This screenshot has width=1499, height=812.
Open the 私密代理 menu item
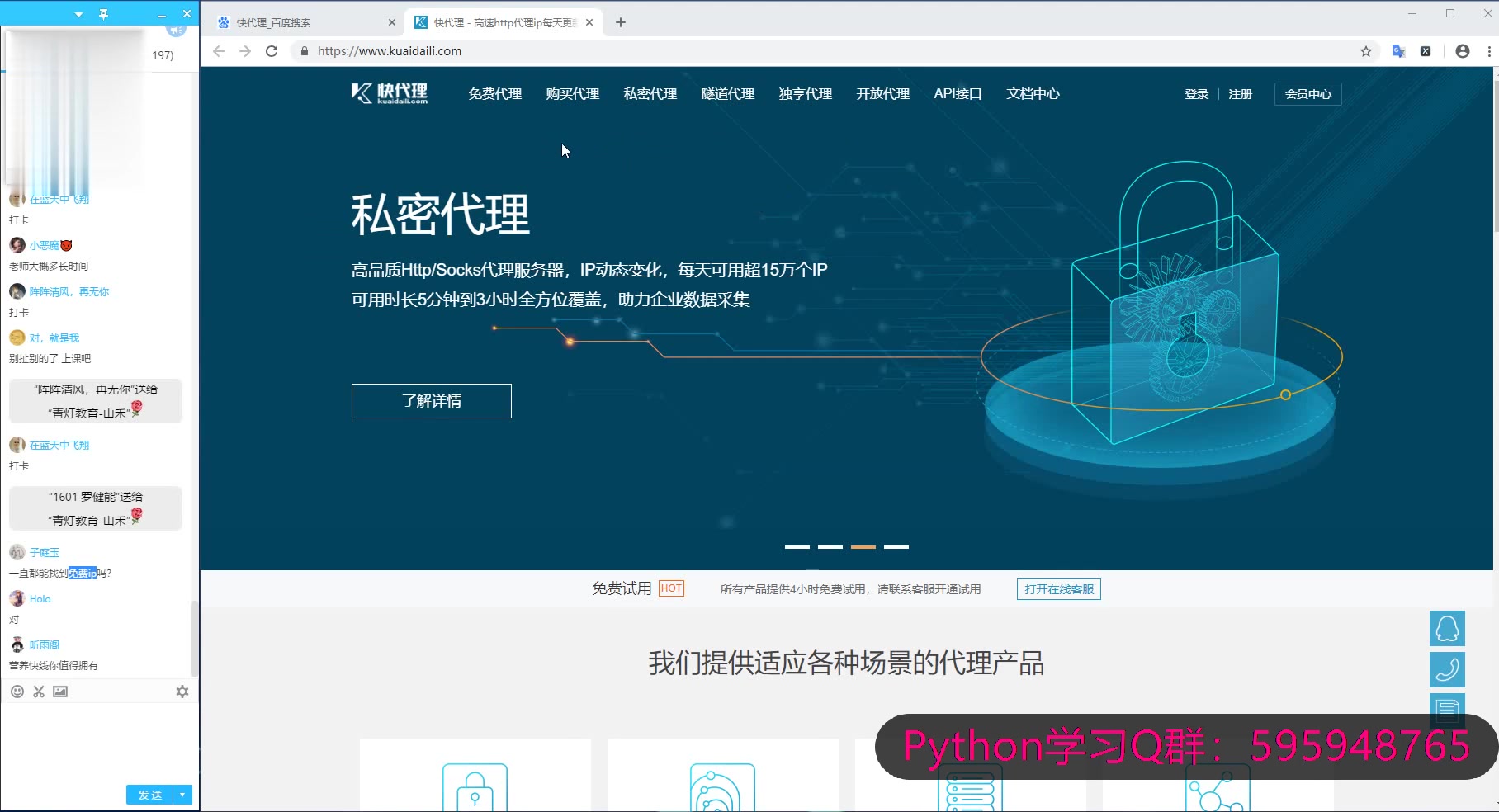pyautogui.click(x=650, y=94)
